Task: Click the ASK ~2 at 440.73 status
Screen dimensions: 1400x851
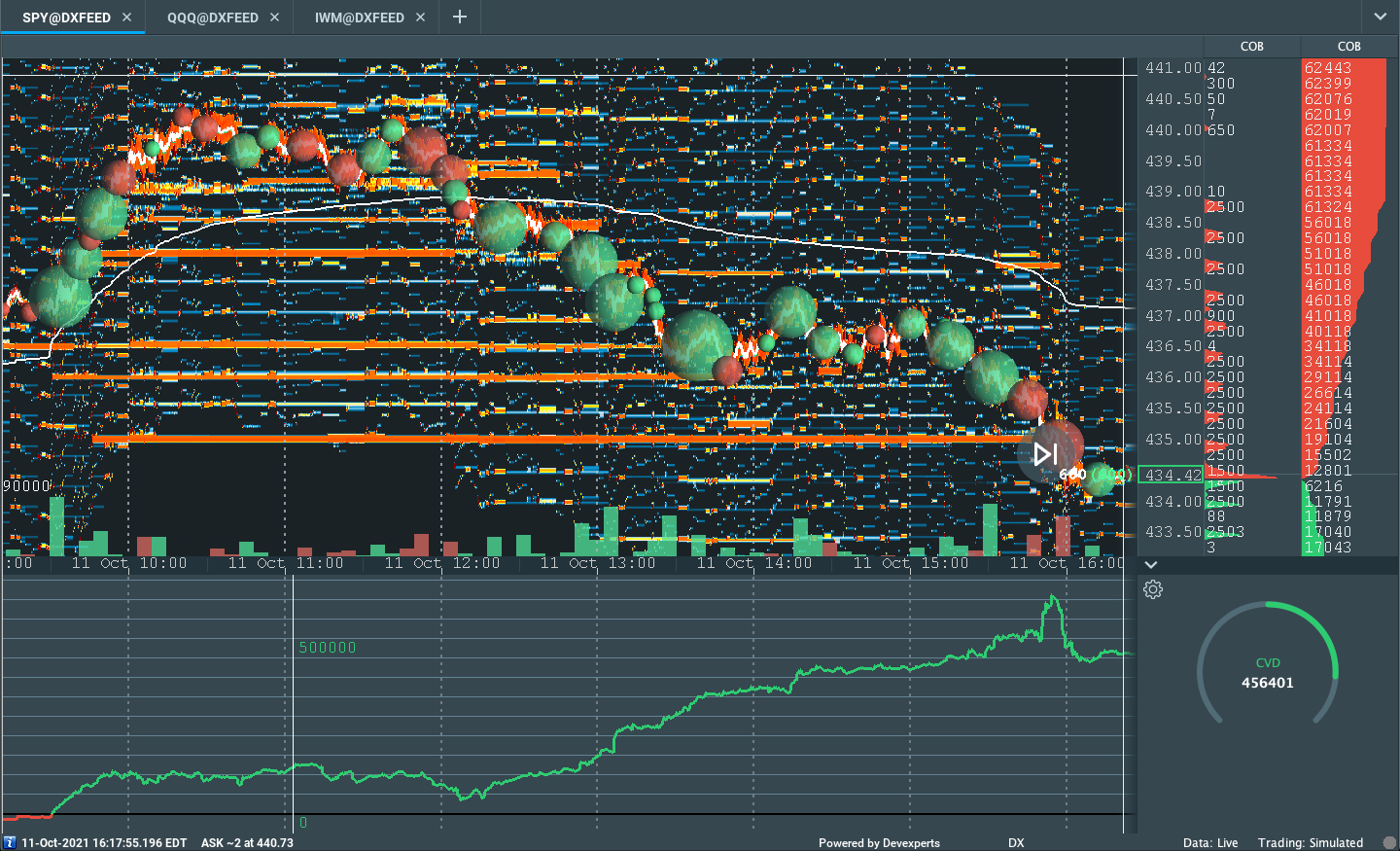Action: 247,843
